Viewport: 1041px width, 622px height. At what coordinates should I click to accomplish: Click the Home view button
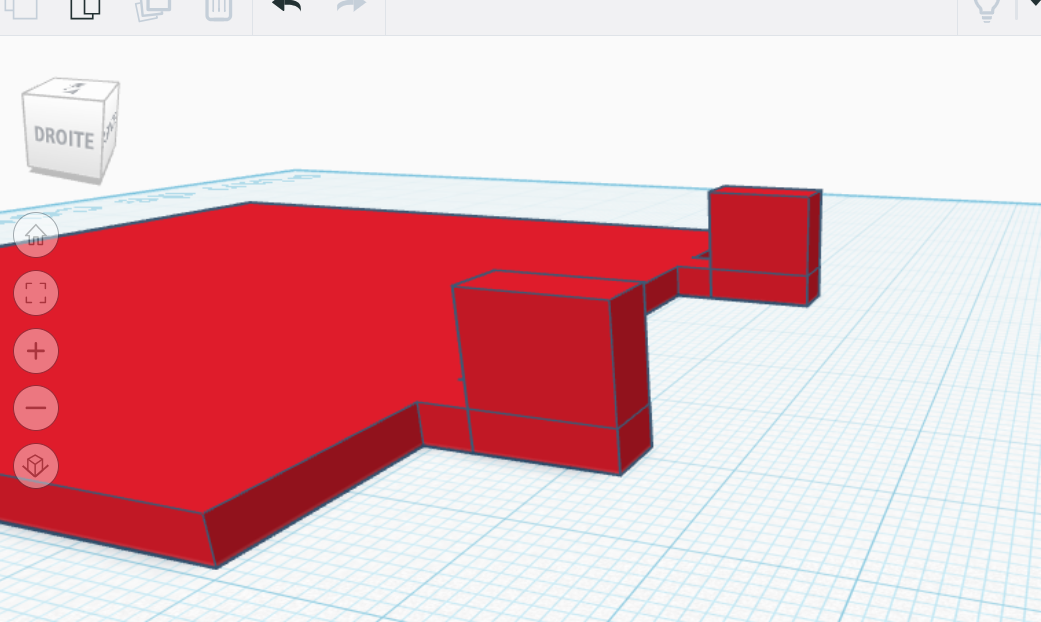[36, 235]
